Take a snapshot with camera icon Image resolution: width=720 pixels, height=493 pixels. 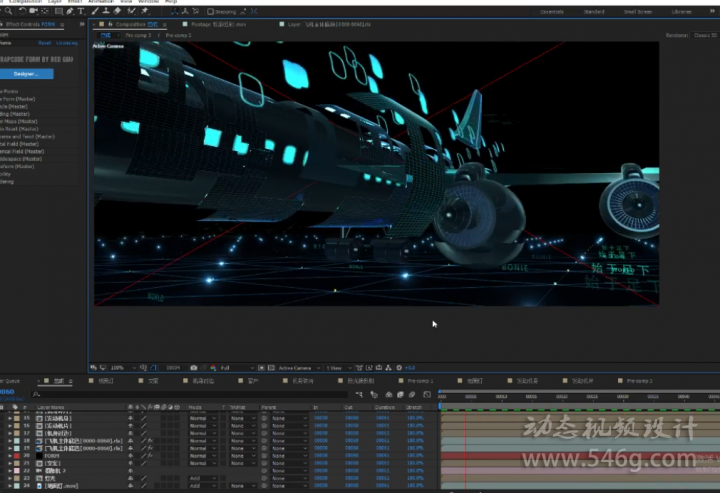[x=194, y=368]
